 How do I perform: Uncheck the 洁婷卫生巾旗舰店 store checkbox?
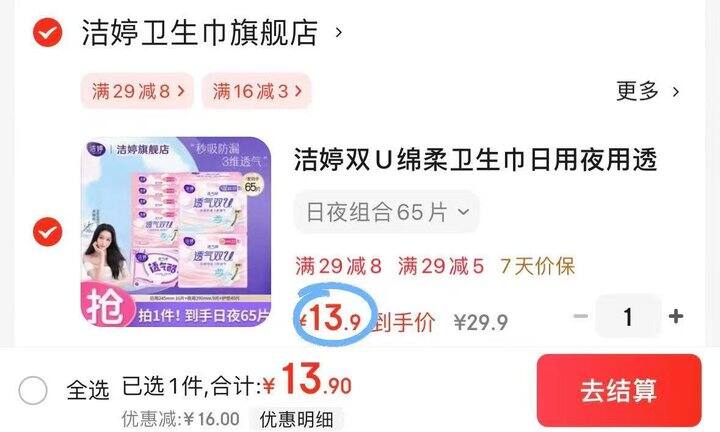pos(48,33)
